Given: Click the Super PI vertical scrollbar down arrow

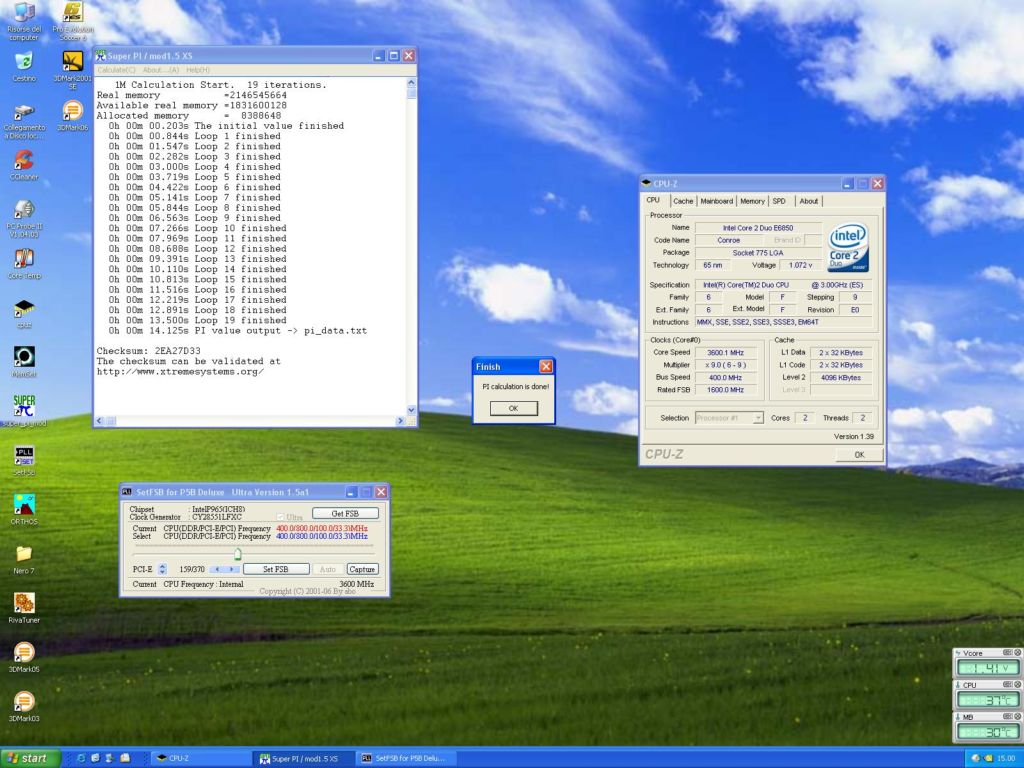Looking at the screenshot, I should [x=411, y=410].
